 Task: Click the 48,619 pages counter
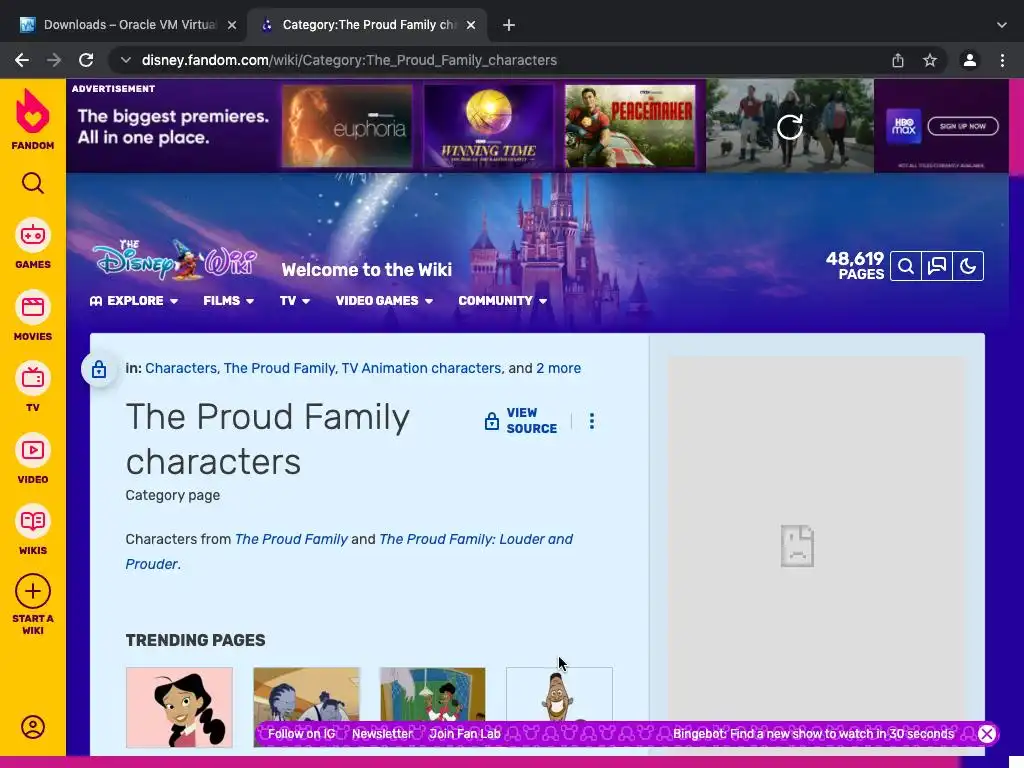855,266
